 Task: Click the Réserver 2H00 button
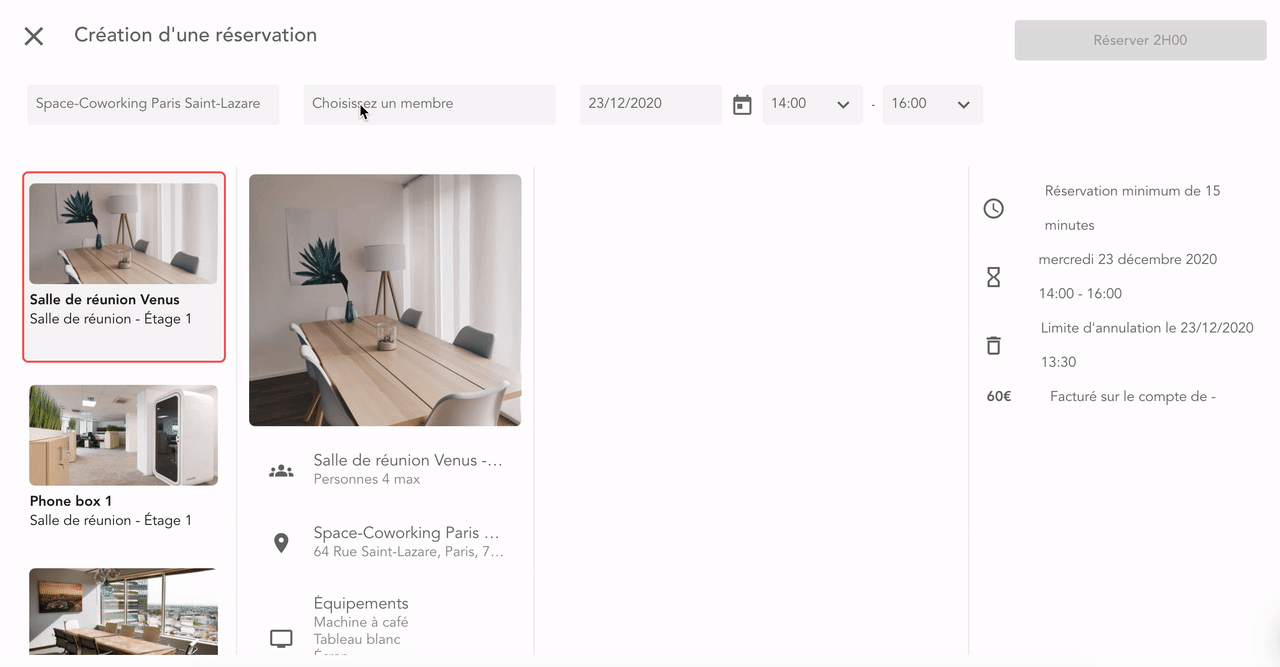(1140, 40)
